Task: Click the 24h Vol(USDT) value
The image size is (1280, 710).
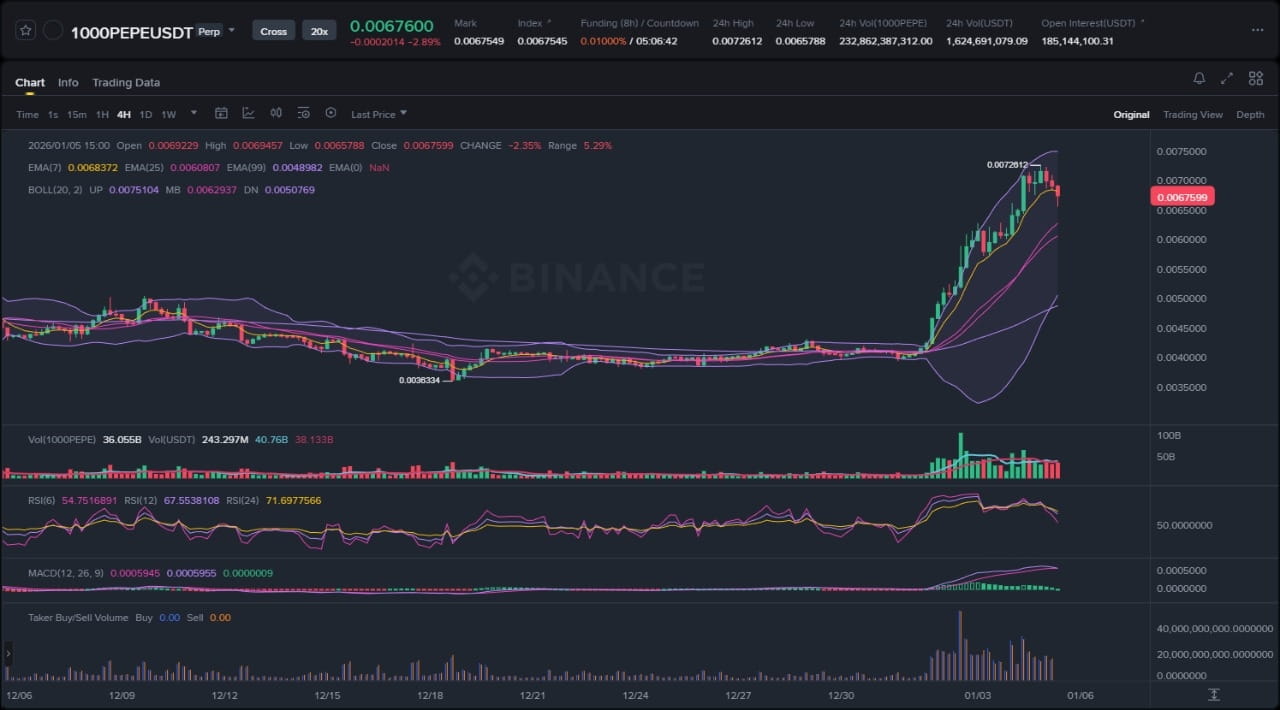Action: (x=987, y=41)
